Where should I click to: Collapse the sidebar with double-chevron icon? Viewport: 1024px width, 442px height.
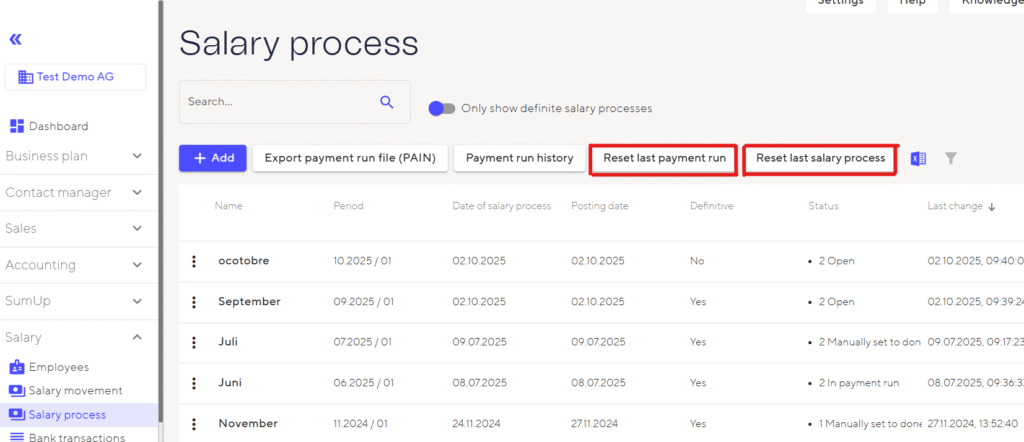[15, 39]
